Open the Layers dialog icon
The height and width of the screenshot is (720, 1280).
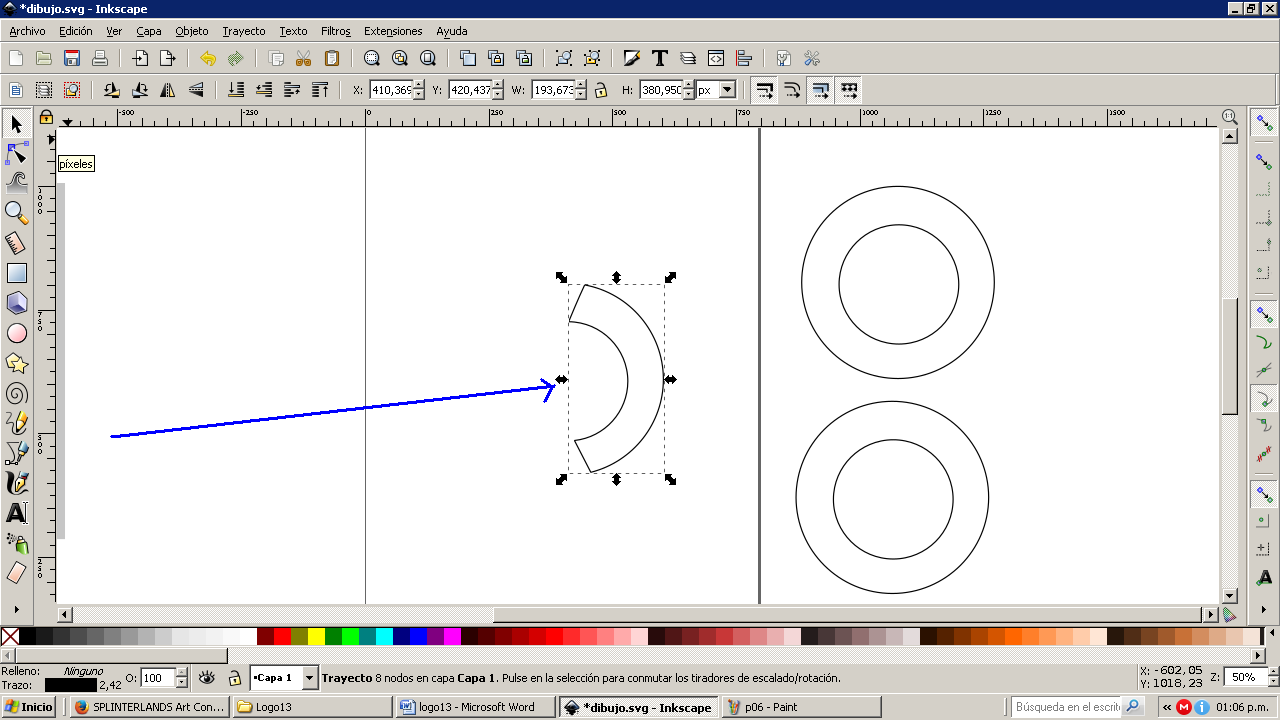point(688,58)
